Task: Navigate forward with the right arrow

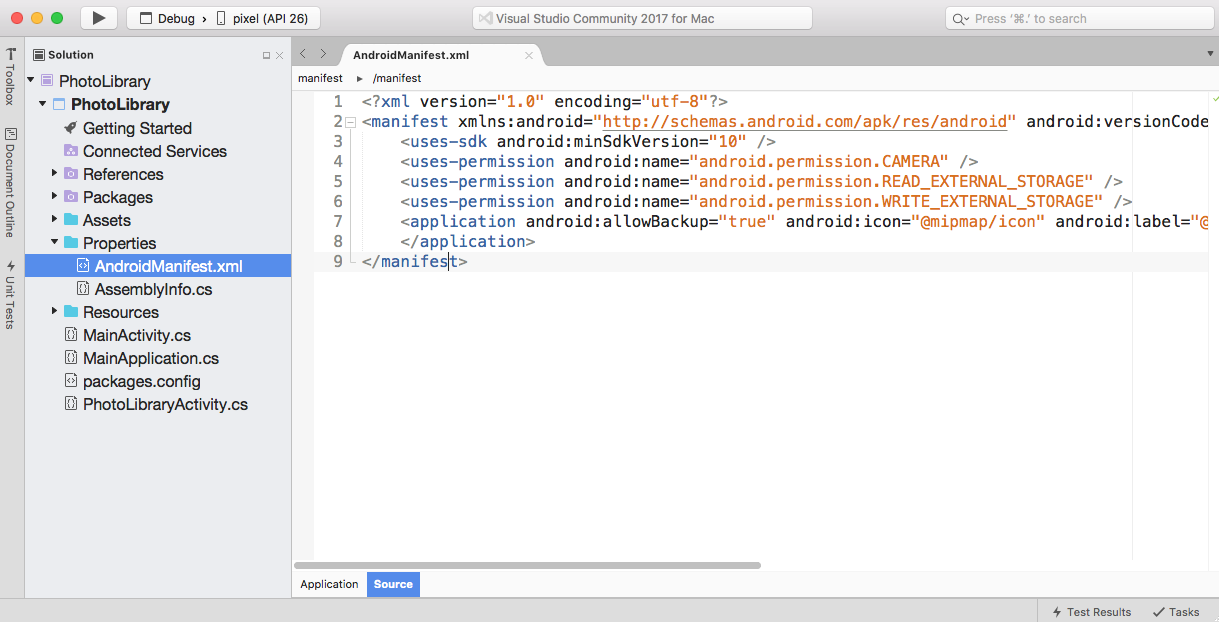Action: [x=323, y=54]
